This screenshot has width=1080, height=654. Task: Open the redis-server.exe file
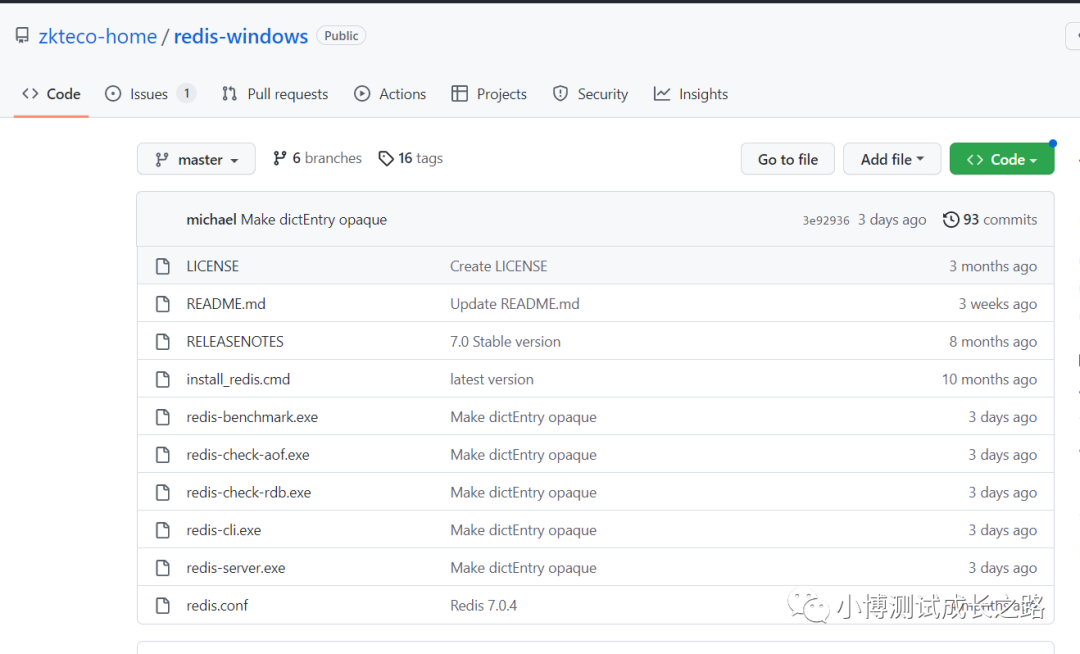coord(236,568)
